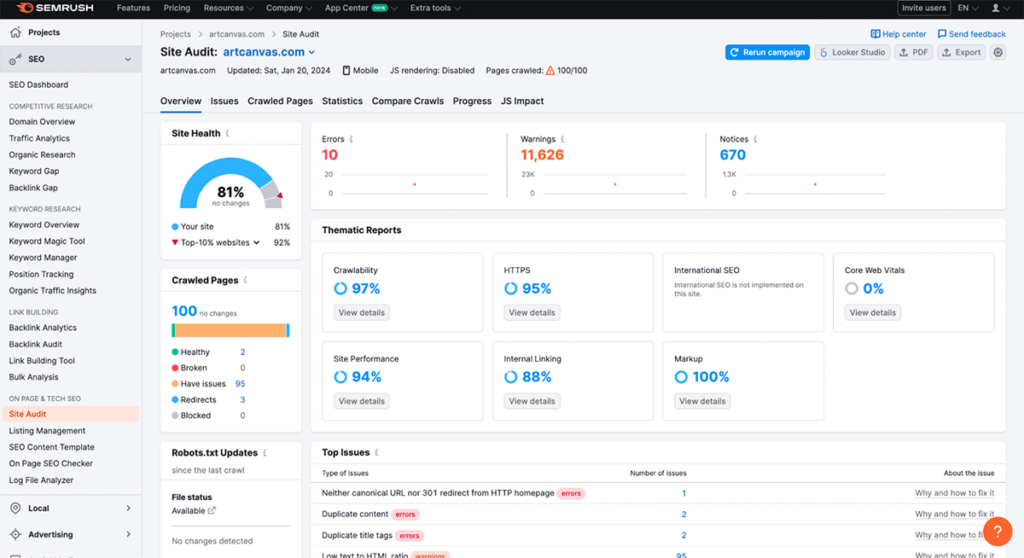Screen dimensions: 1024x558
Task: Click the Errors trend chart data point
Action: (415, 184)
